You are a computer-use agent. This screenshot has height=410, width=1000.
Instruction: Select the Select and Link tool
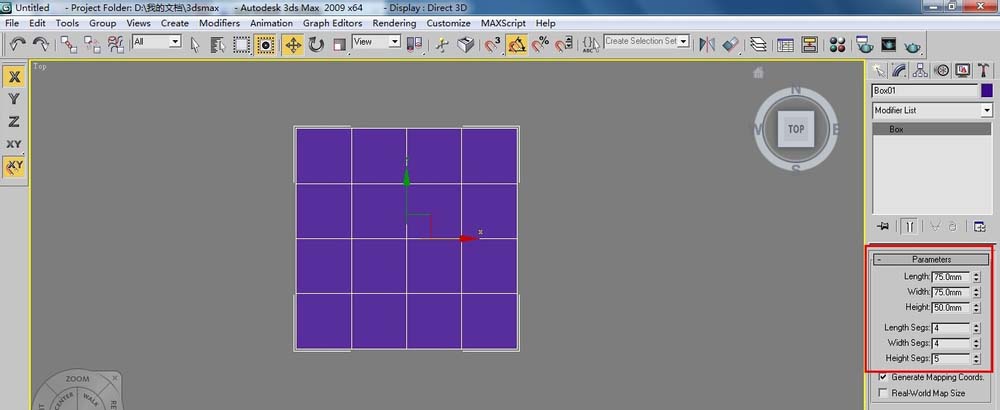(x=69, y=44)
